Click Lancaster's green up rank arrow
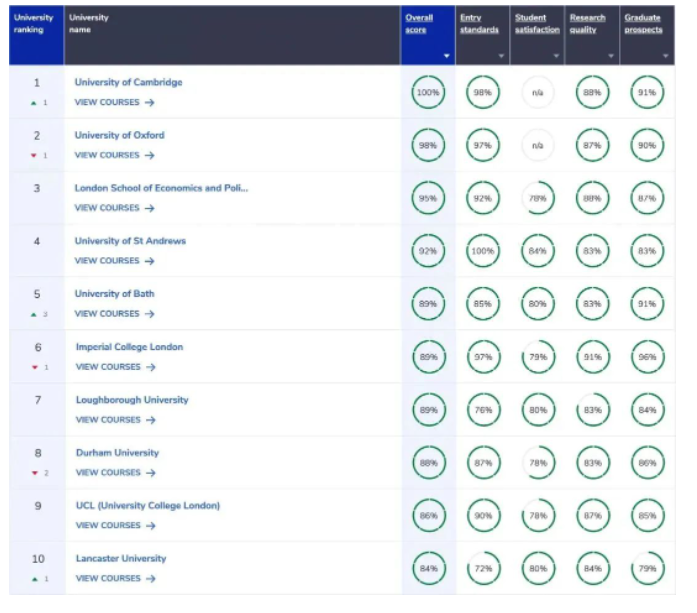Screen dimensions: 697x613 click(x=35, y=579)
